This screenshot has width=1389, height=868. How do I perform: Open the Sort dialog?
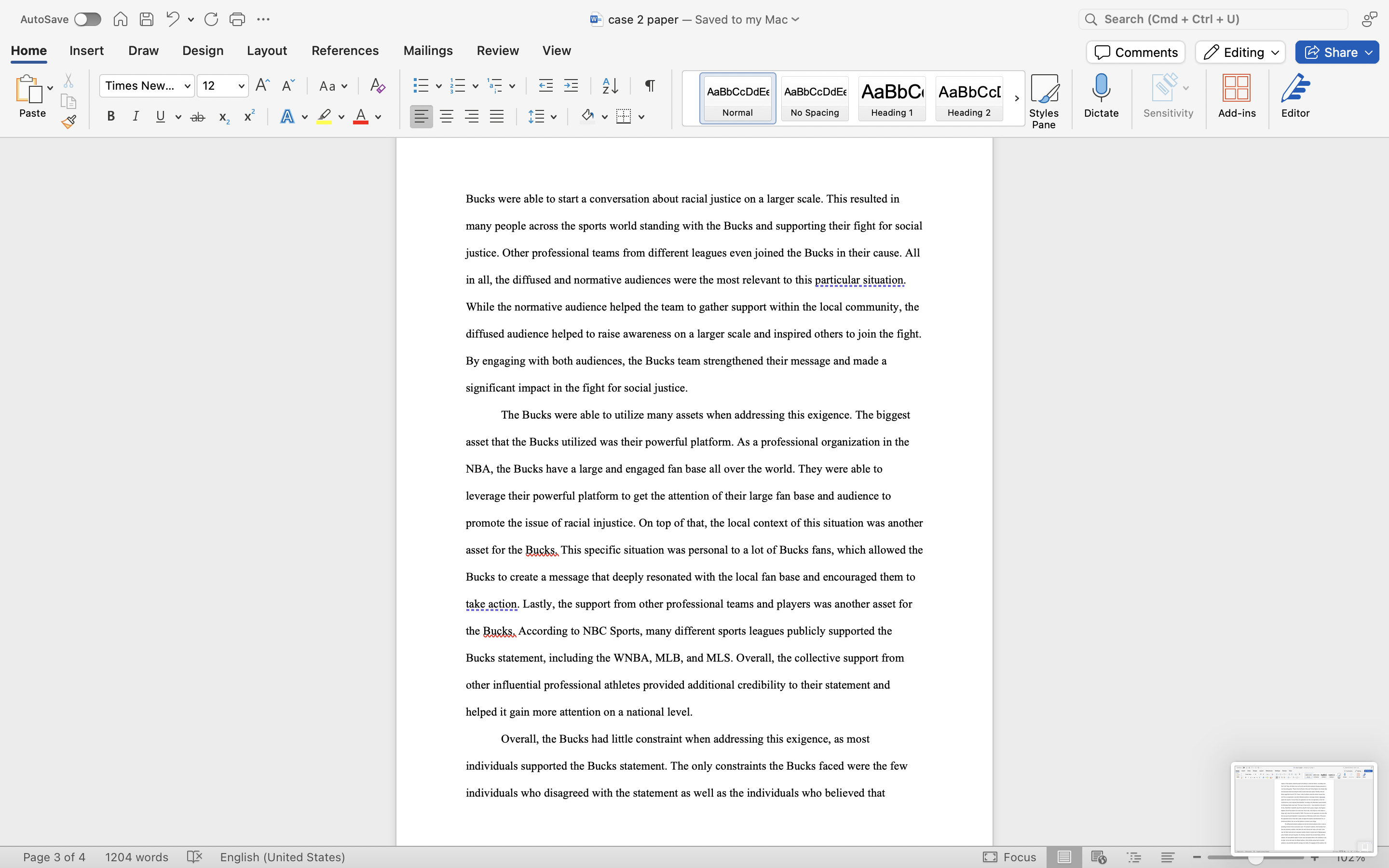[x=610, y=85]
